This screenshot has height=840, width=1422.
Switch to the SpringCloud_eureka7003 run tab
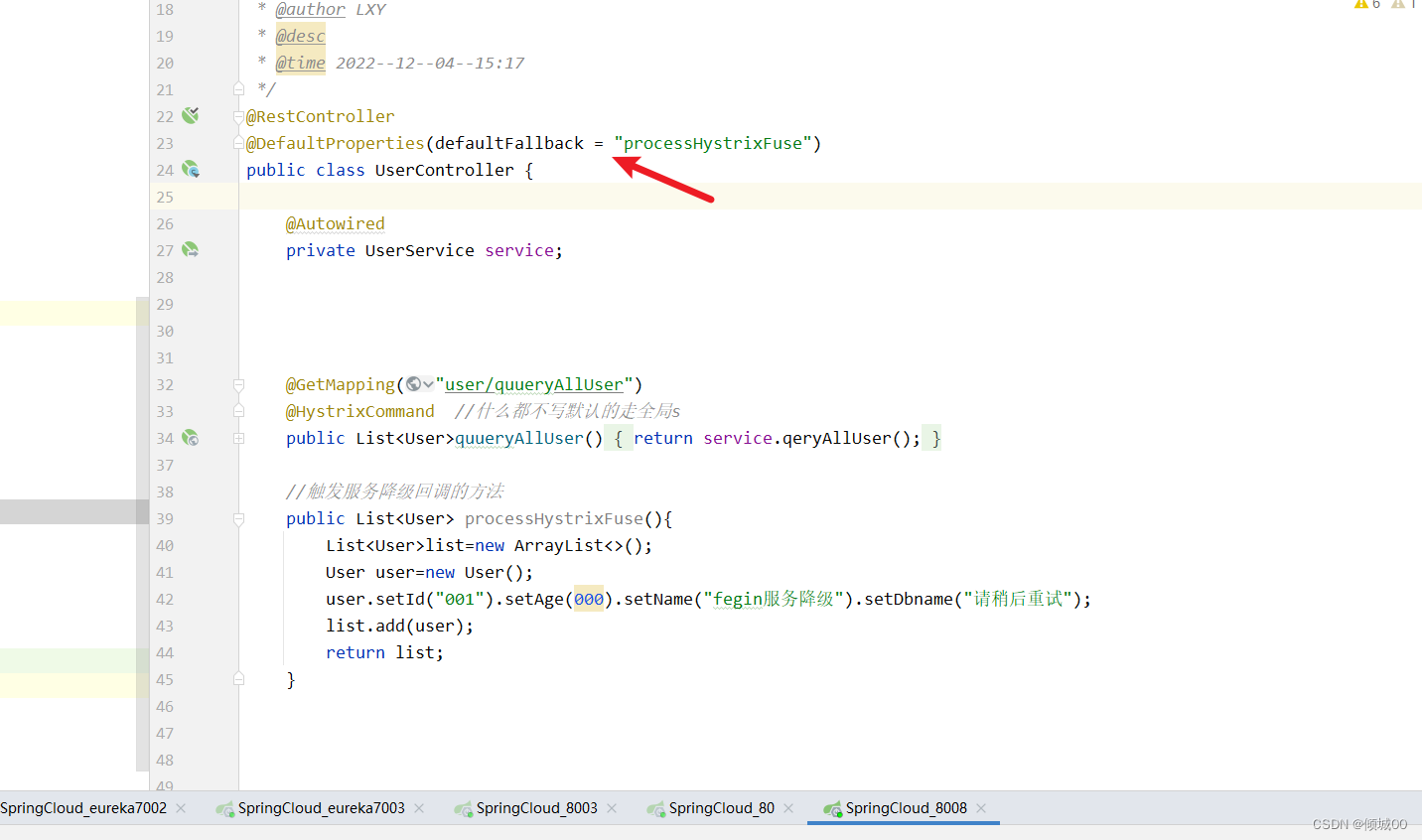point(321,808)
